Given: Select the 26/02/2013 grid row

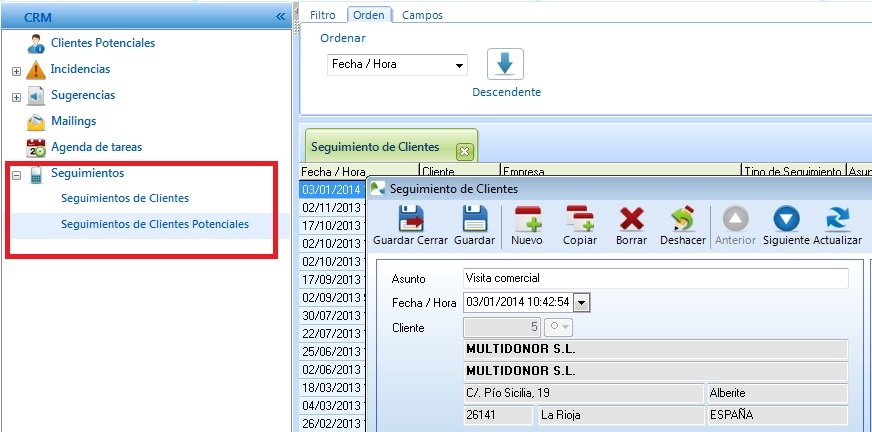Looking at the screenshot, I should [x=333, y=423].
